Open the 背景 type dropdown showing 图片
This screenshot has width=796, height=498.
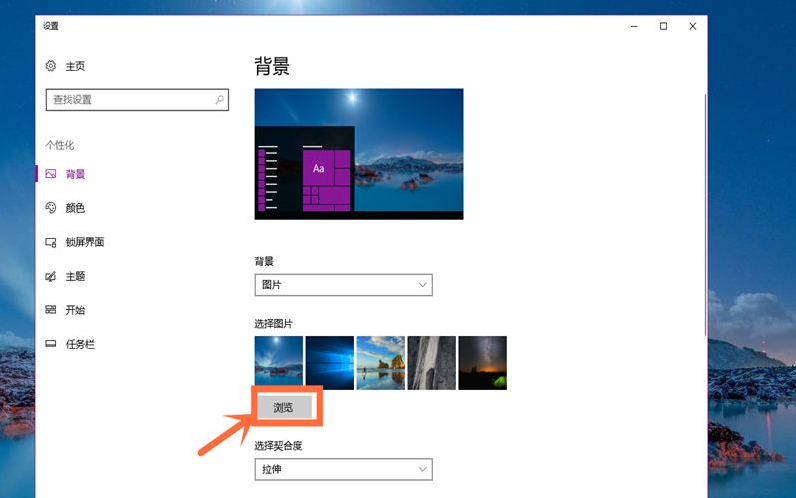coord(344,285)
